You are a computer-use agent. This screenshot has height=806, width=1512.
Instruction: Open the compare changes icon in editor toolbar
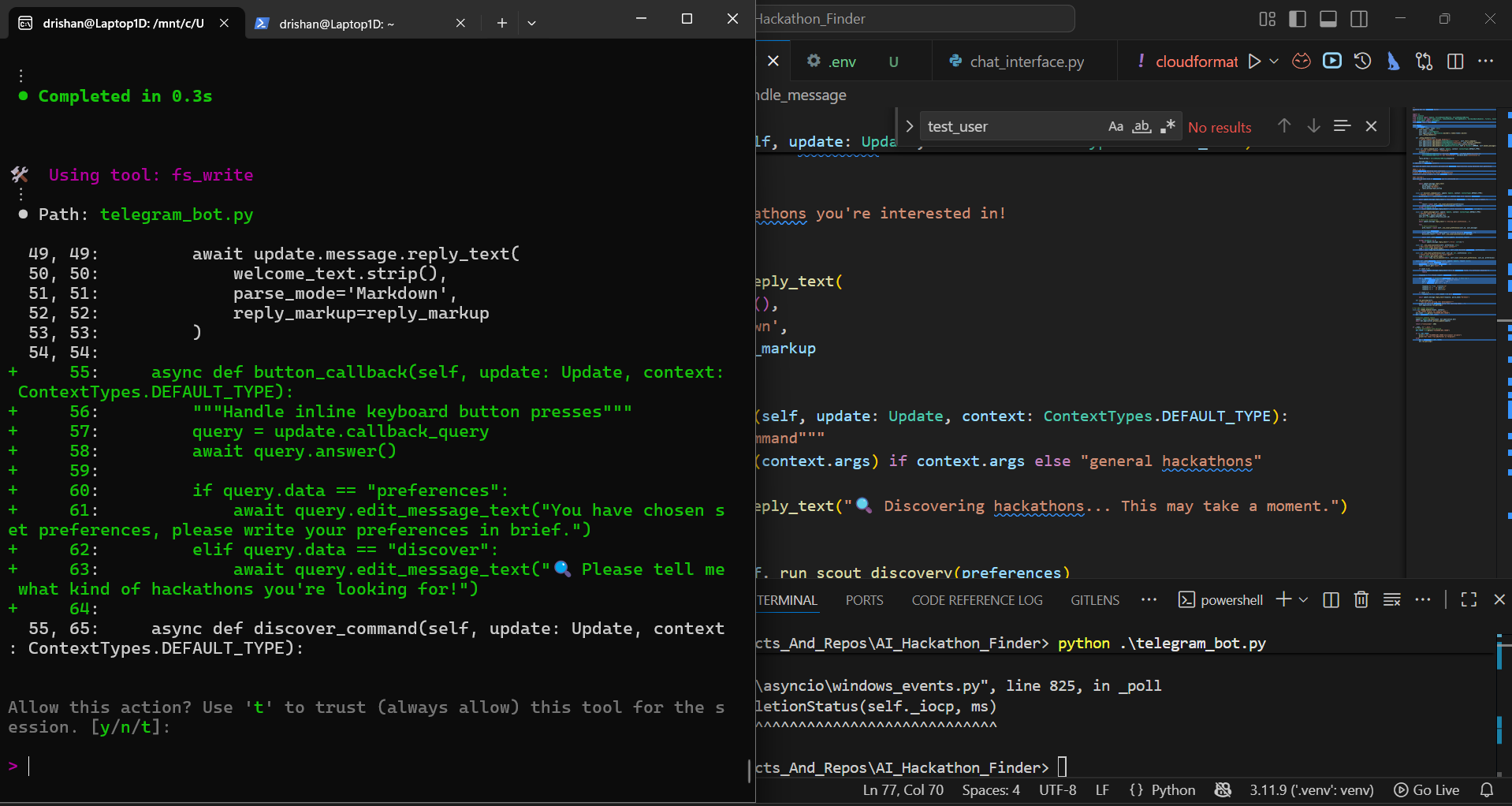pyautogui.click(x=1424, y=61)
